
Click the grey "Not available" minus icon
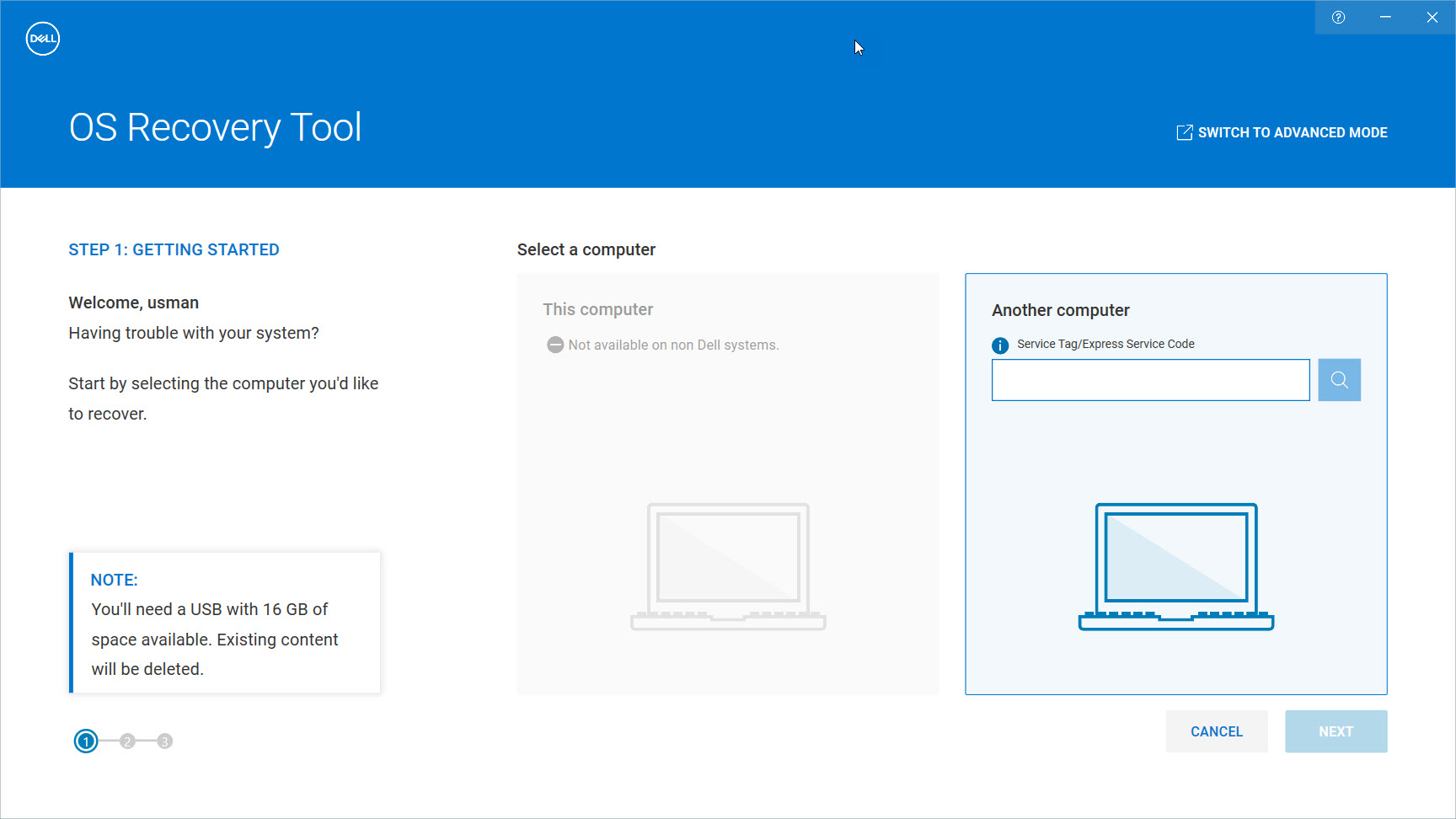554,345
